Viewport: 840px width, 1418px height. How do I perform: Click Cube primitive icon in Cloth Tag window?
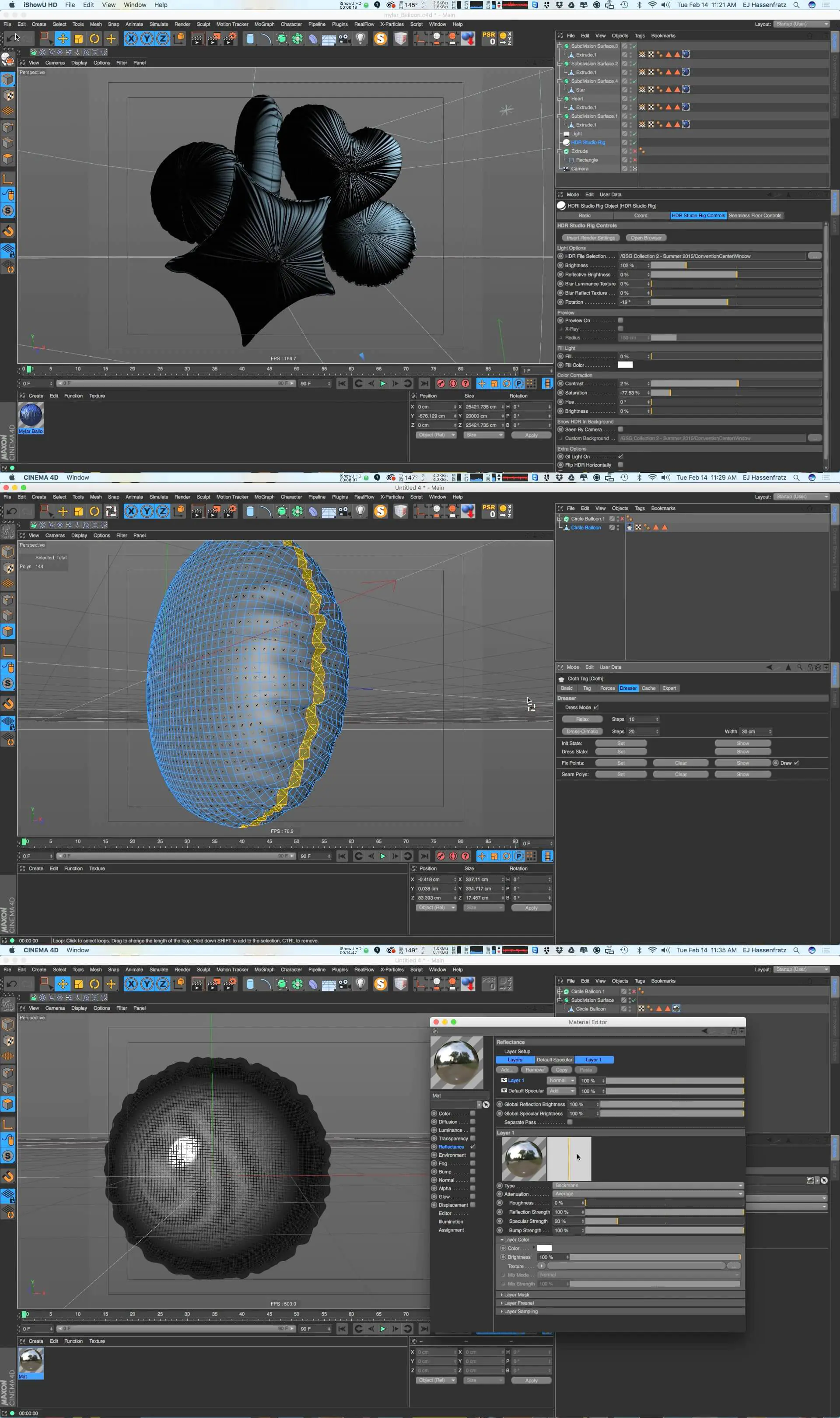click(250, 511)
